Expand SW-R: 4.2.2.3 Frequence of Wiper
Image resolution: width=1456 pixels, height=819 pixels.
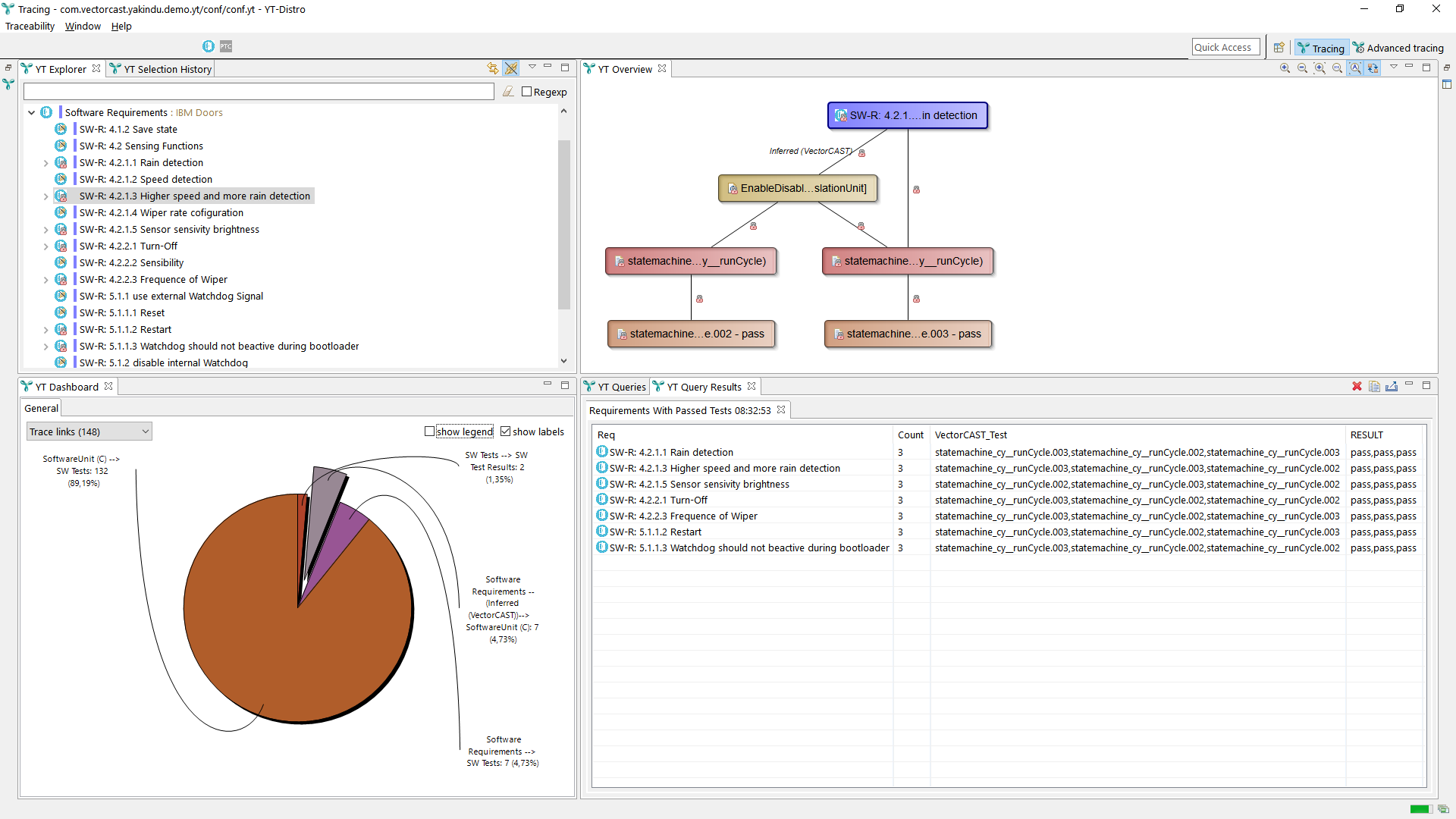tap(45, 280)
